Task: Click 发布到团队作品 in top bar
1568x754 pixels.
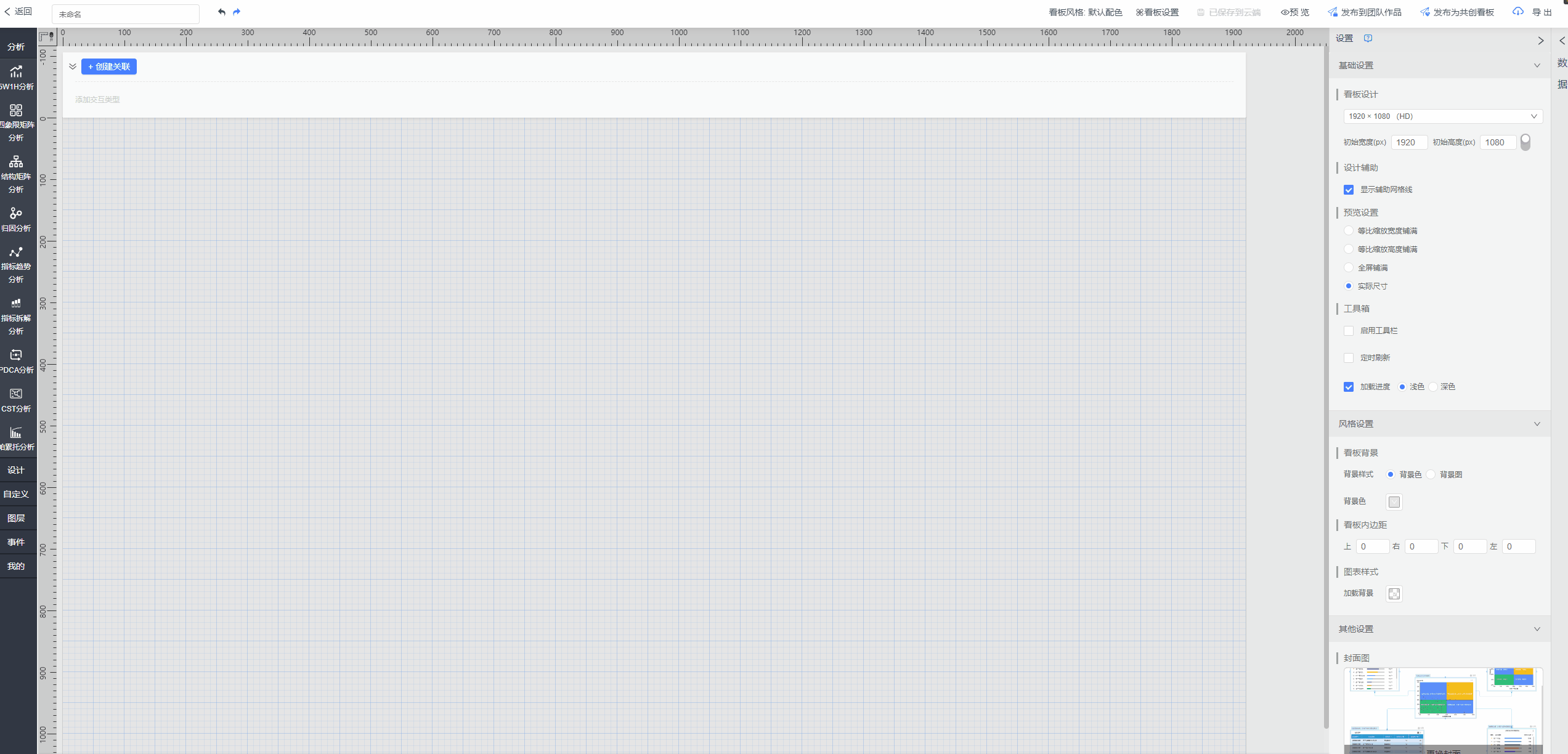Action: pos(1365,12)
